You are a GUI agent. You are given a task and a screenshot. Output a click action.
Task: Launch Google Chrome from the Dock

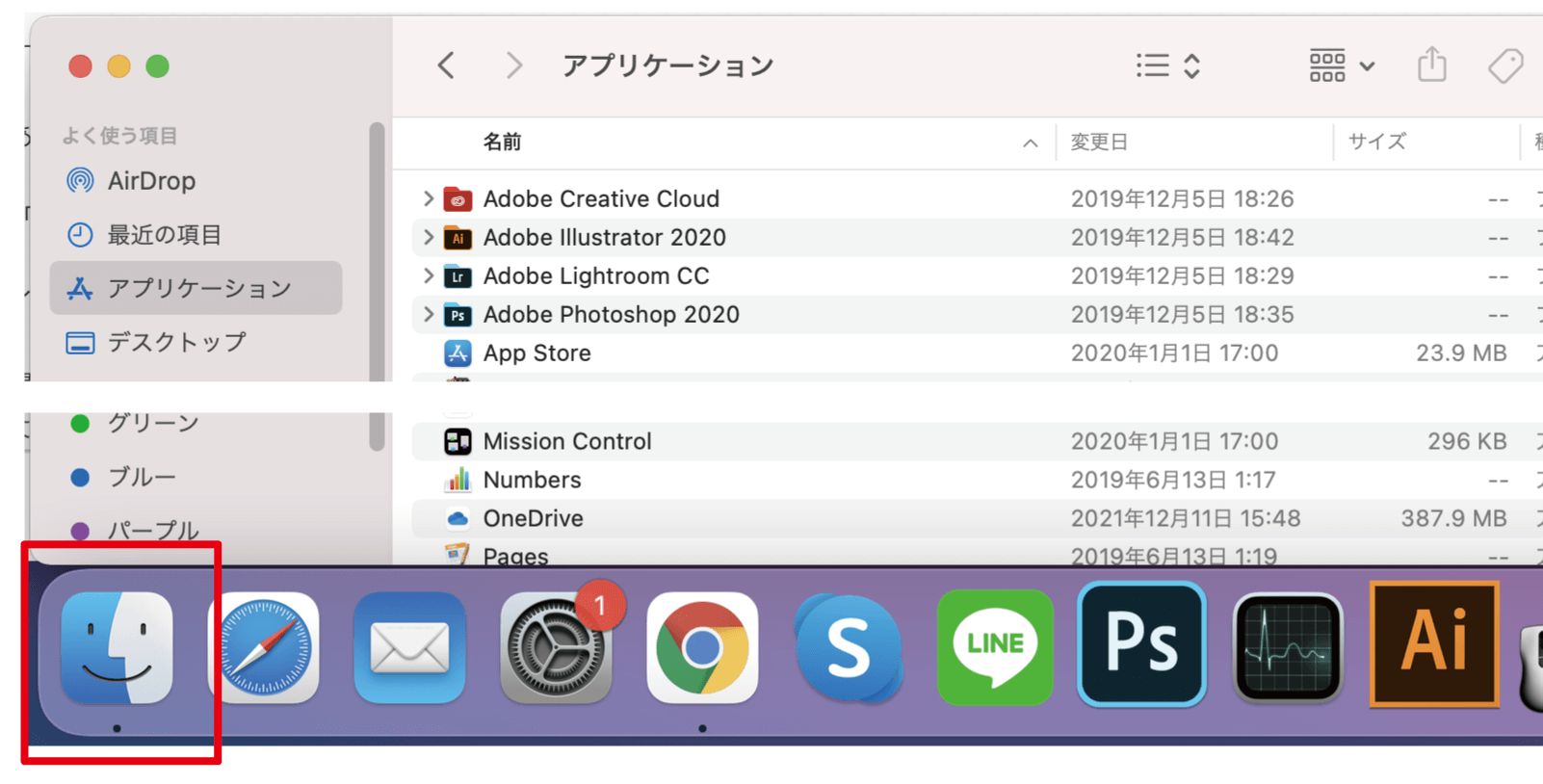coord(702,648)
